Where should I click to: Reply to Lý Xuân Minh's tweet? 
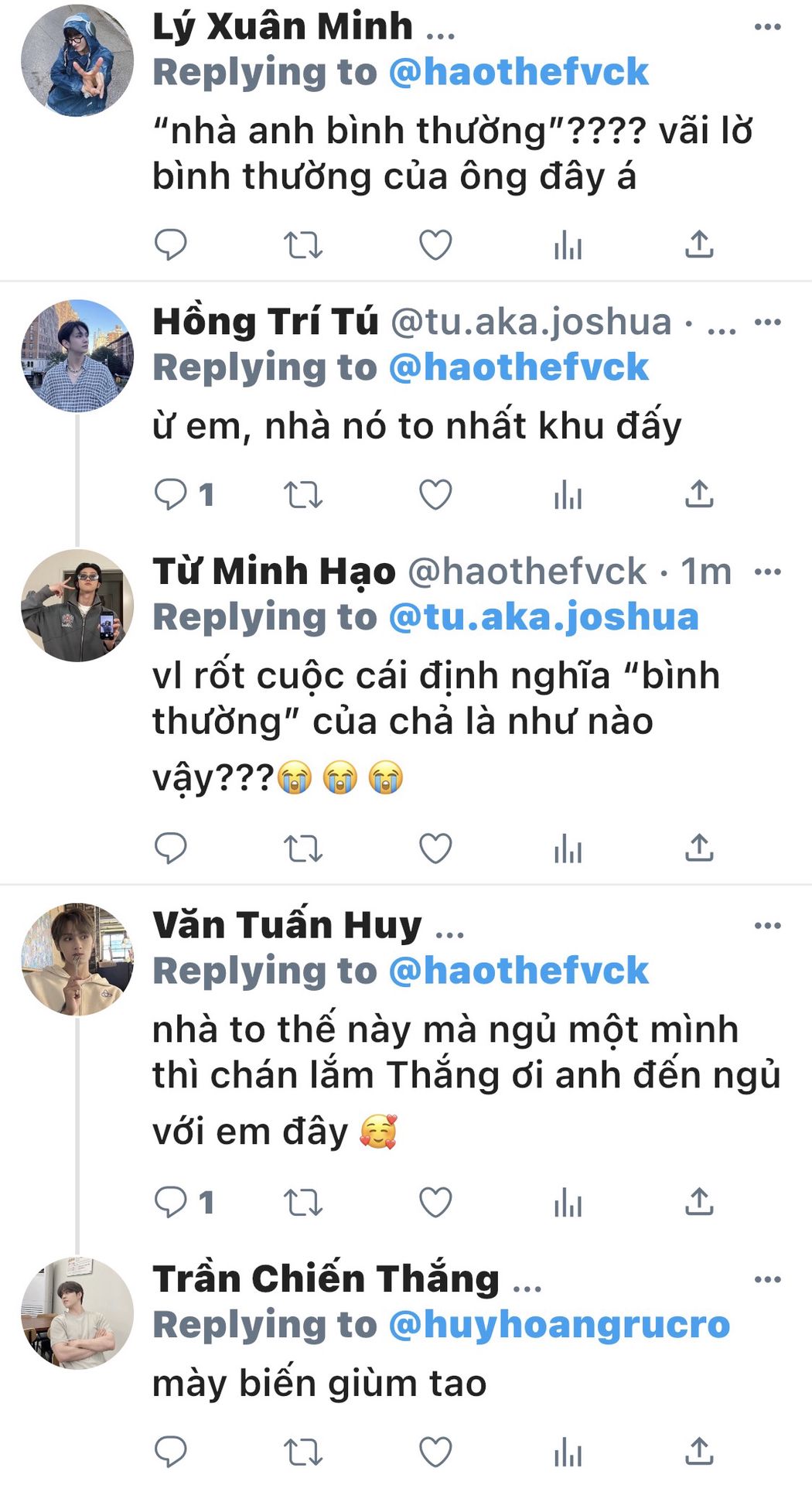(170, 244)
